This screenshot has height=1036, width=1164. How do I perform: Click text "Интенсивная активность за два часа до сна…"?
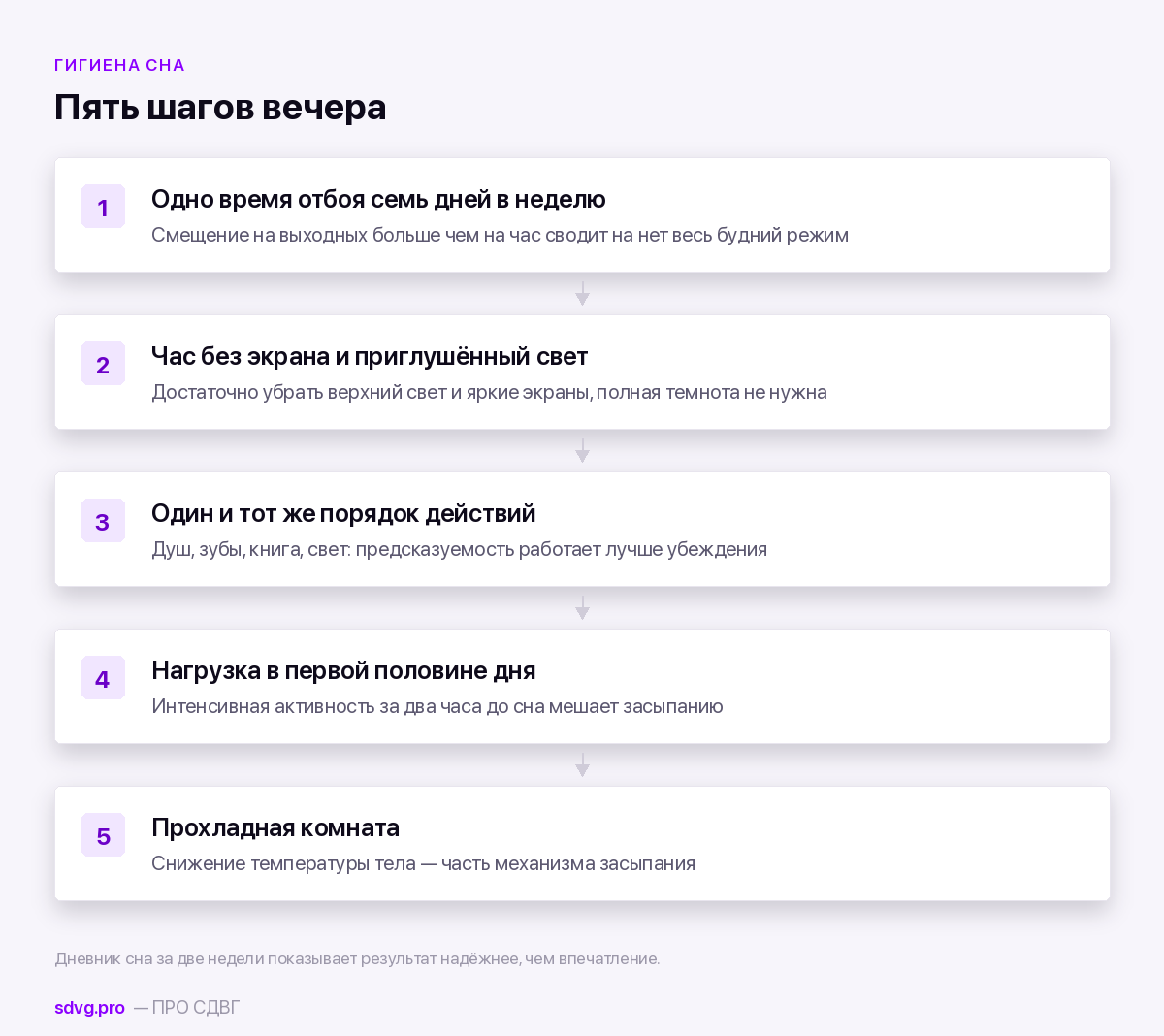coord(437,706)
